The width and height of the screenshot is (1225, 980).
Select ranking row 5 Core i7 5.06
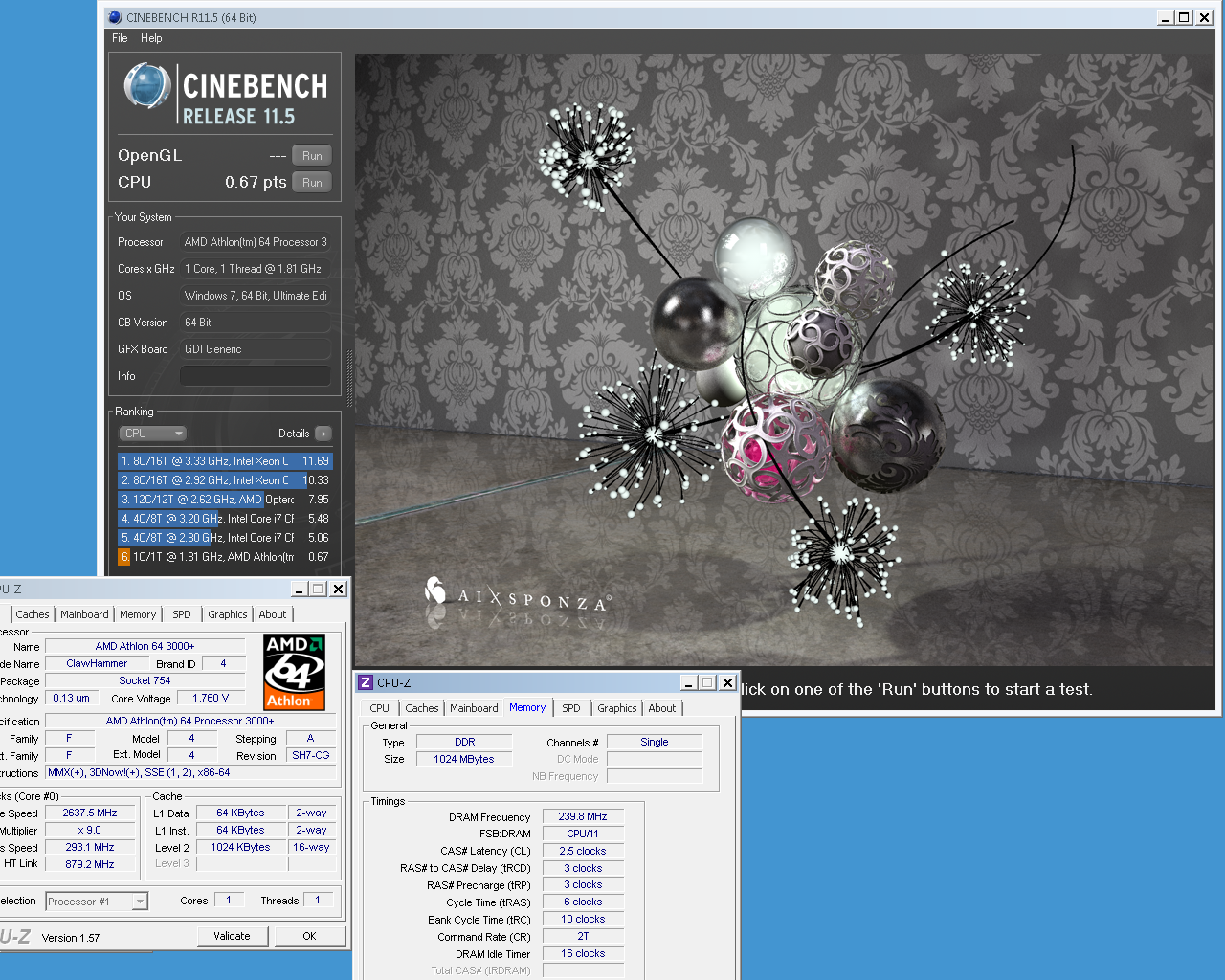point(225,538)
